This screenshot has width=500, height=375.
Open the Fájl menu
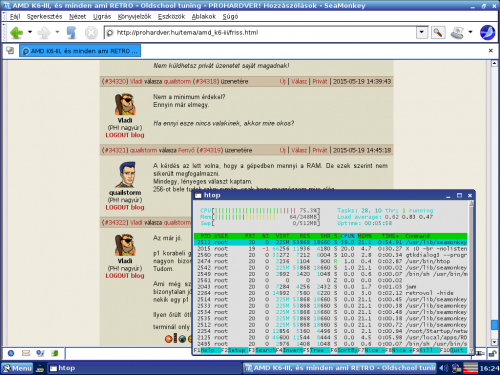pos(15,16)
